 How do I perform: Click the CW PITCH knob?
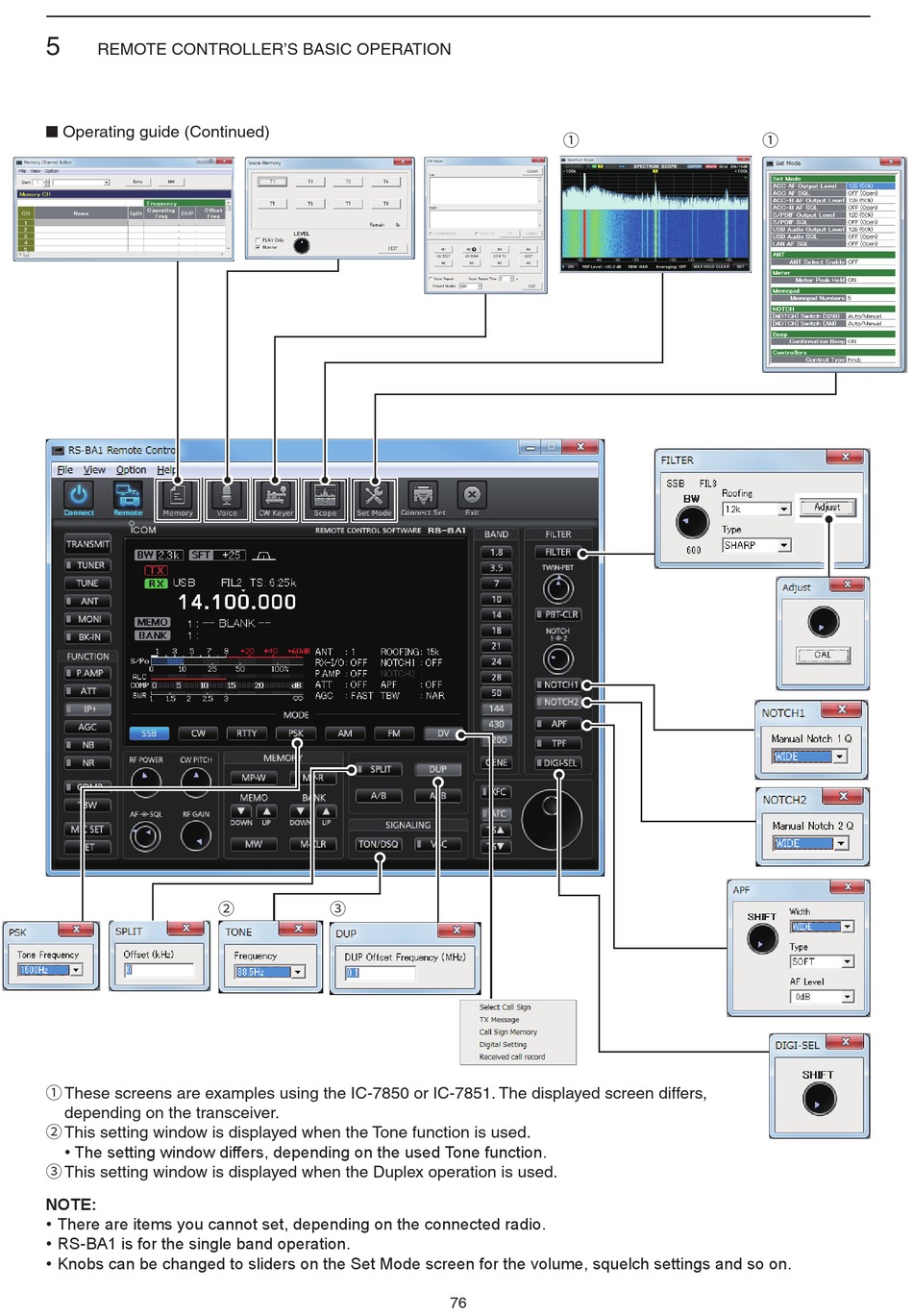click(196, 782)
